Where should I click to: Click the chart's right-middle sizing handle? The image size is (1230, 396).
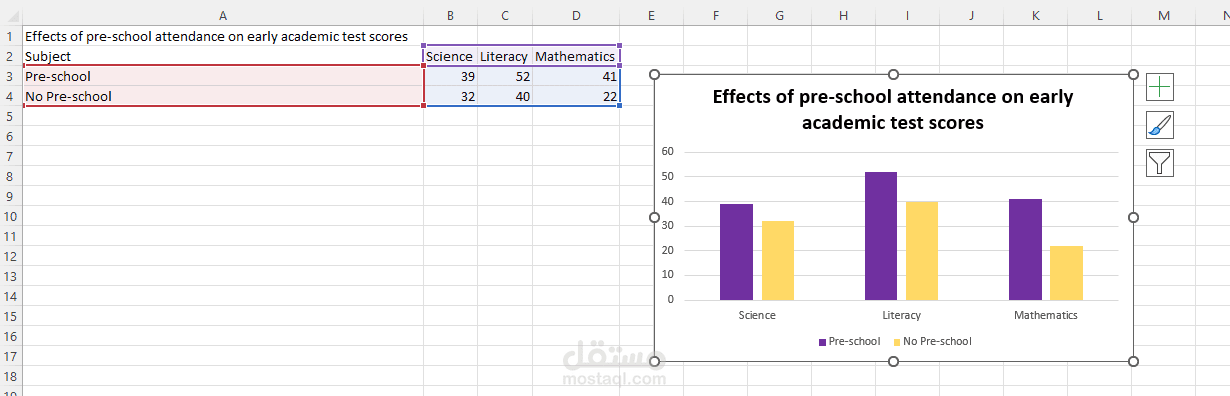pos(1133,217)
